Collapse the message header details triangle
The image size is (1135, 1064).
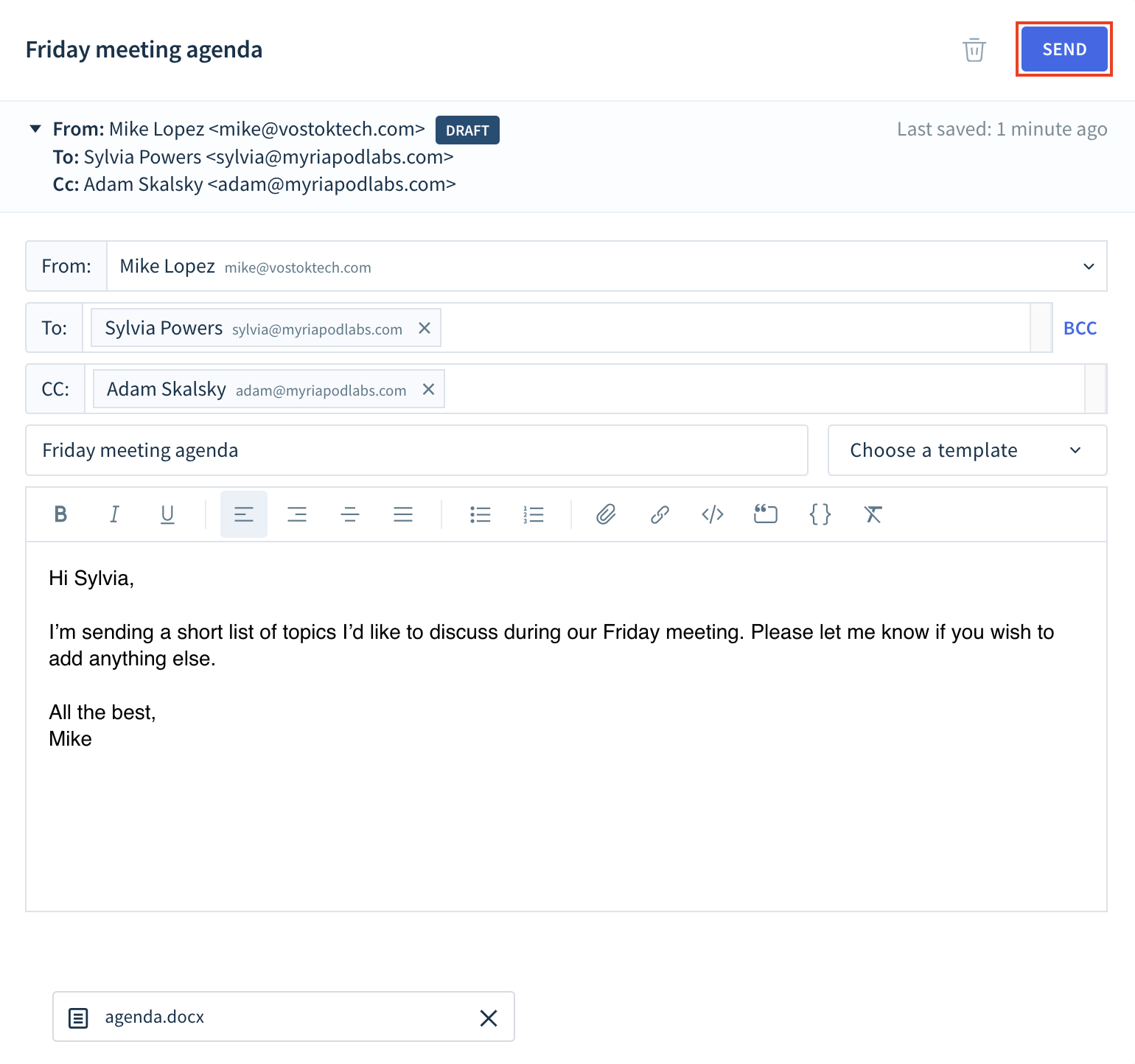click(x=35, y=129)
